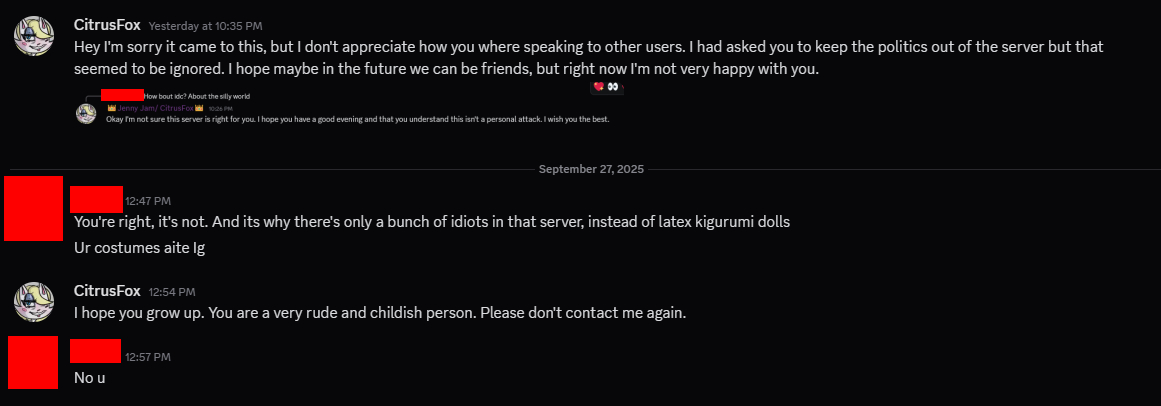Click the redacted username at 12:47 PM
Screen dimensions: 1161x406
(x=97, y=198)
